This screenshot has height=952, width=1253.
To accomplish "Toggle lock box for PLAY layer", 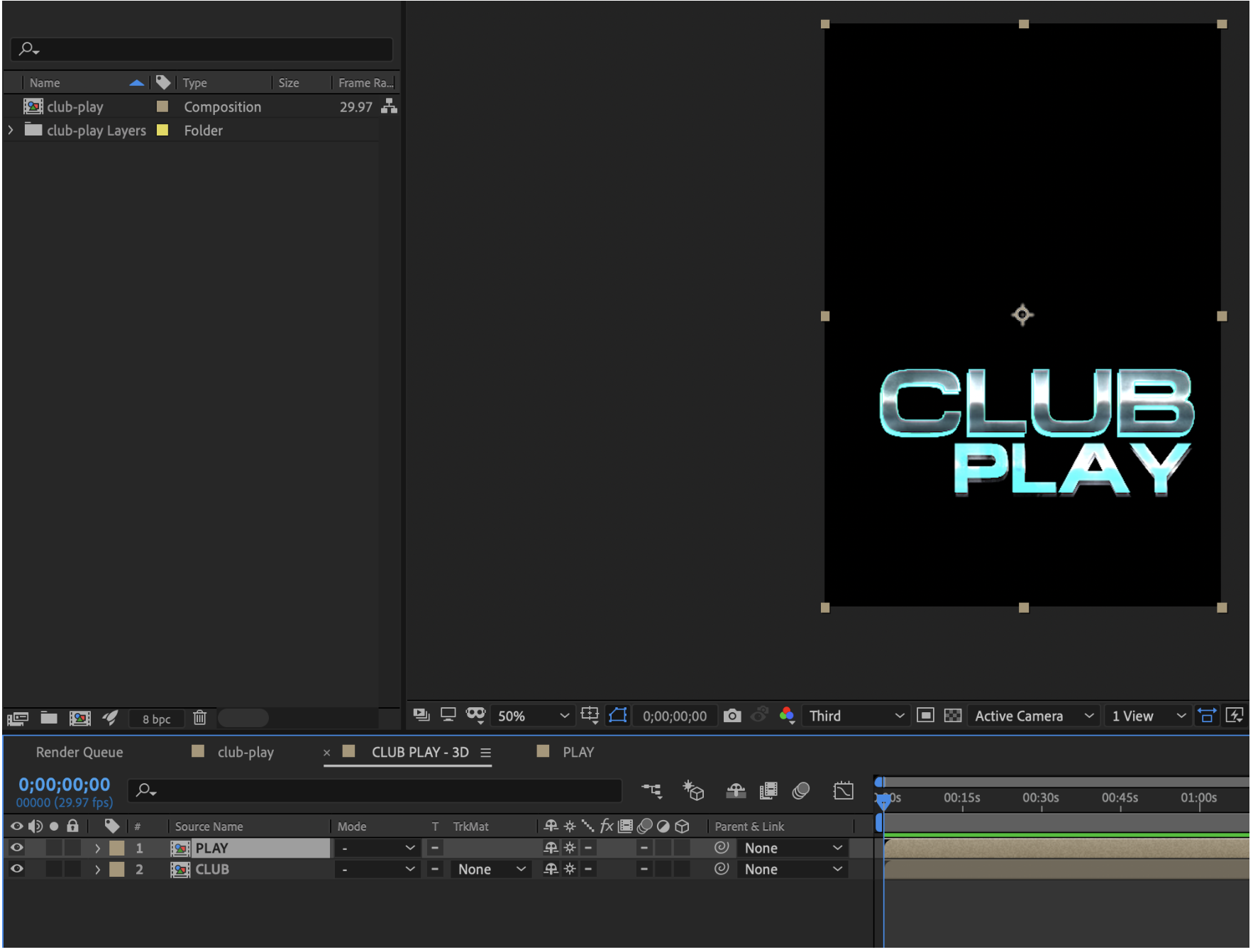I will click(72, 848).
